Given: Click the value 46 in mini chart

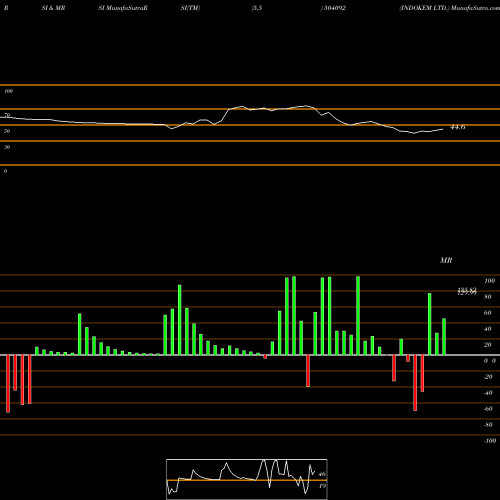Looking at the screenshot, I should pos(322,474).
